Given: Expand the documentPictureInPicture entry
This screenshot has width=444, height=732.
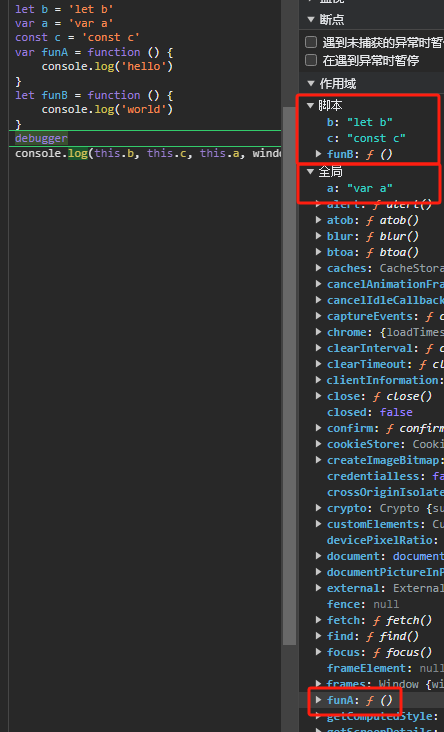Looking at the screenshot, I should click(318, 572).
